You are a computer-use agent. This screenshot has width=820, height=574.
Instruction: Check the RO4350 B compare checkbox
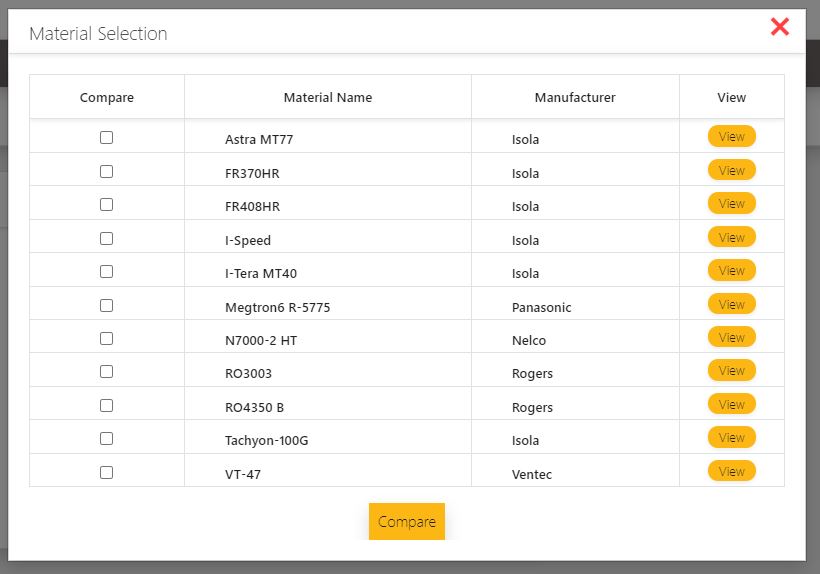pos(106,405)
